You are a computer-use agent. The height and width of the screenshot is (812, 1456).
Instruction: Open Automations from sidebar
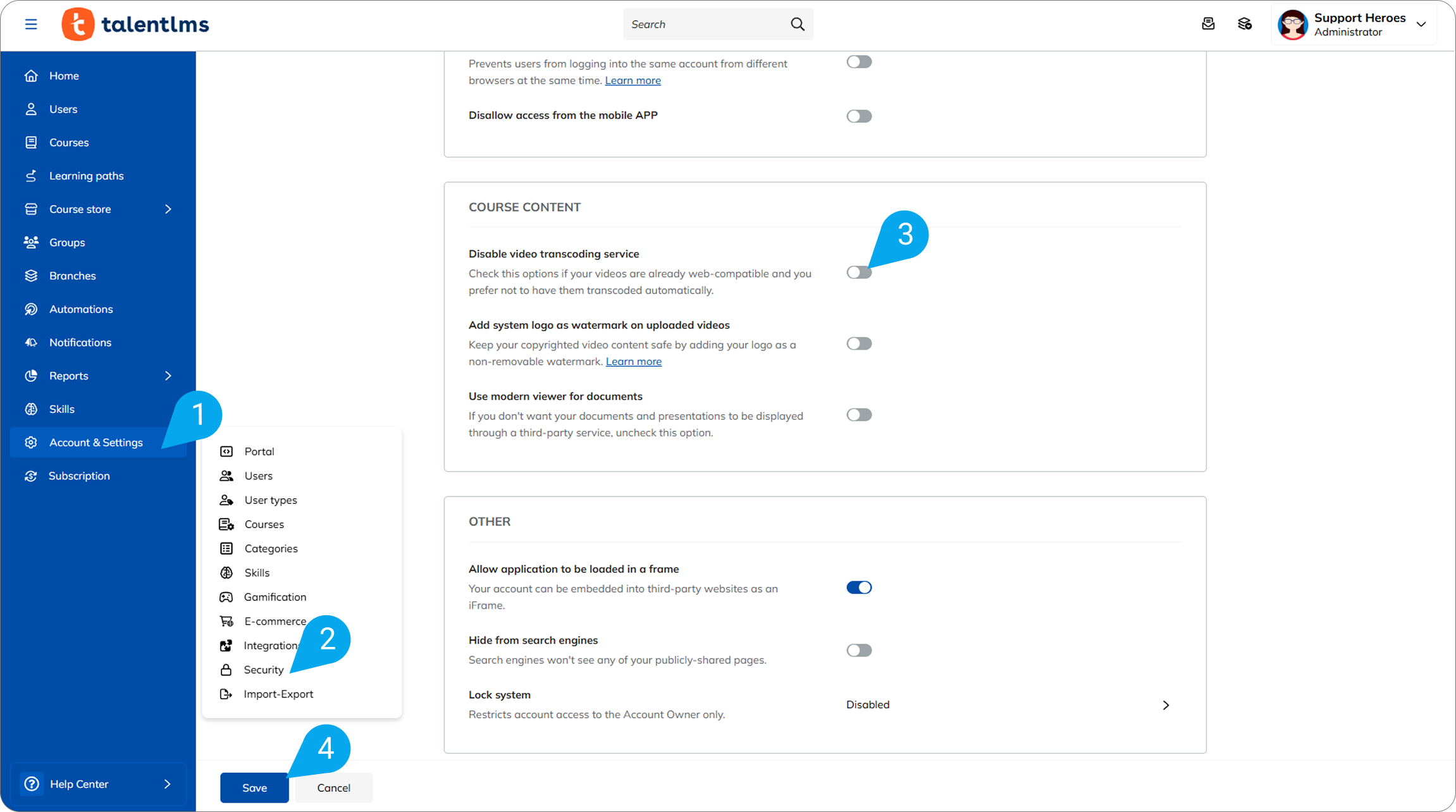click(81, 309)
